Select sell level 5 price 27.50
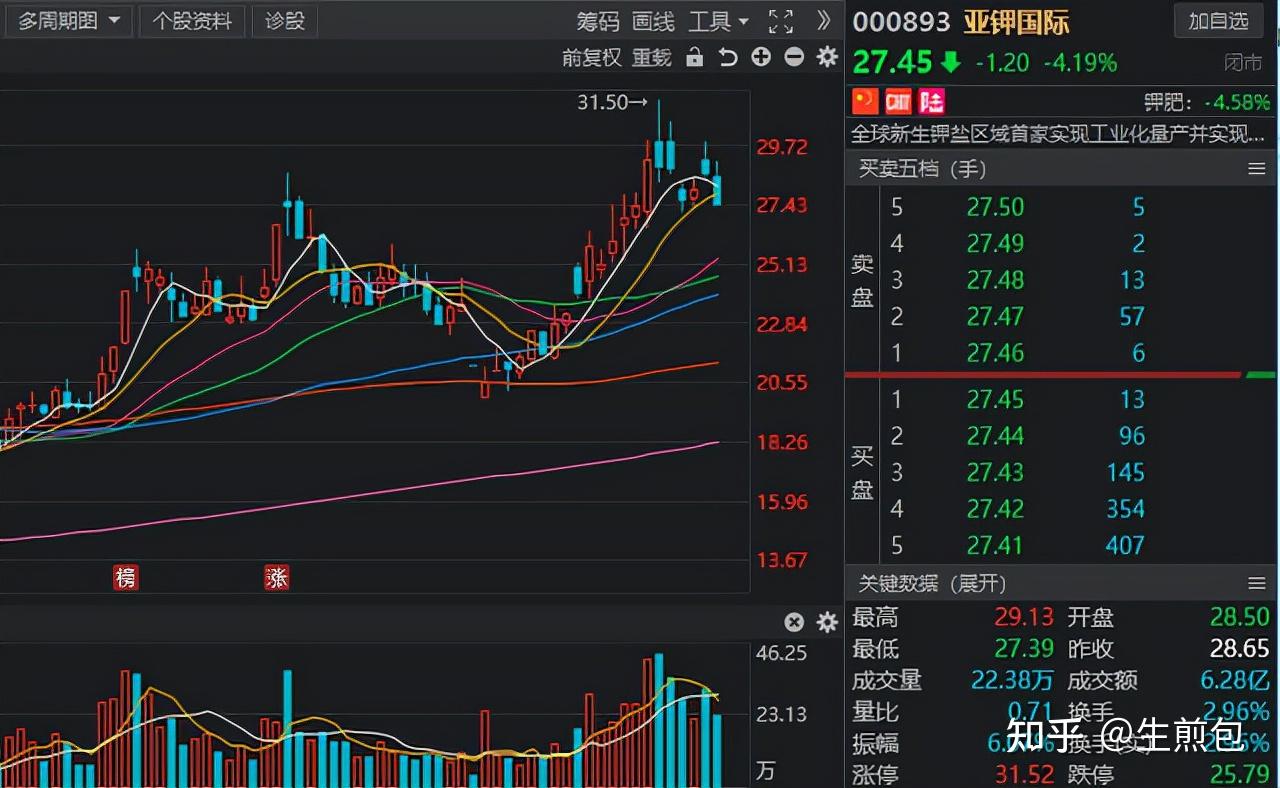 [x=995, y=207]
